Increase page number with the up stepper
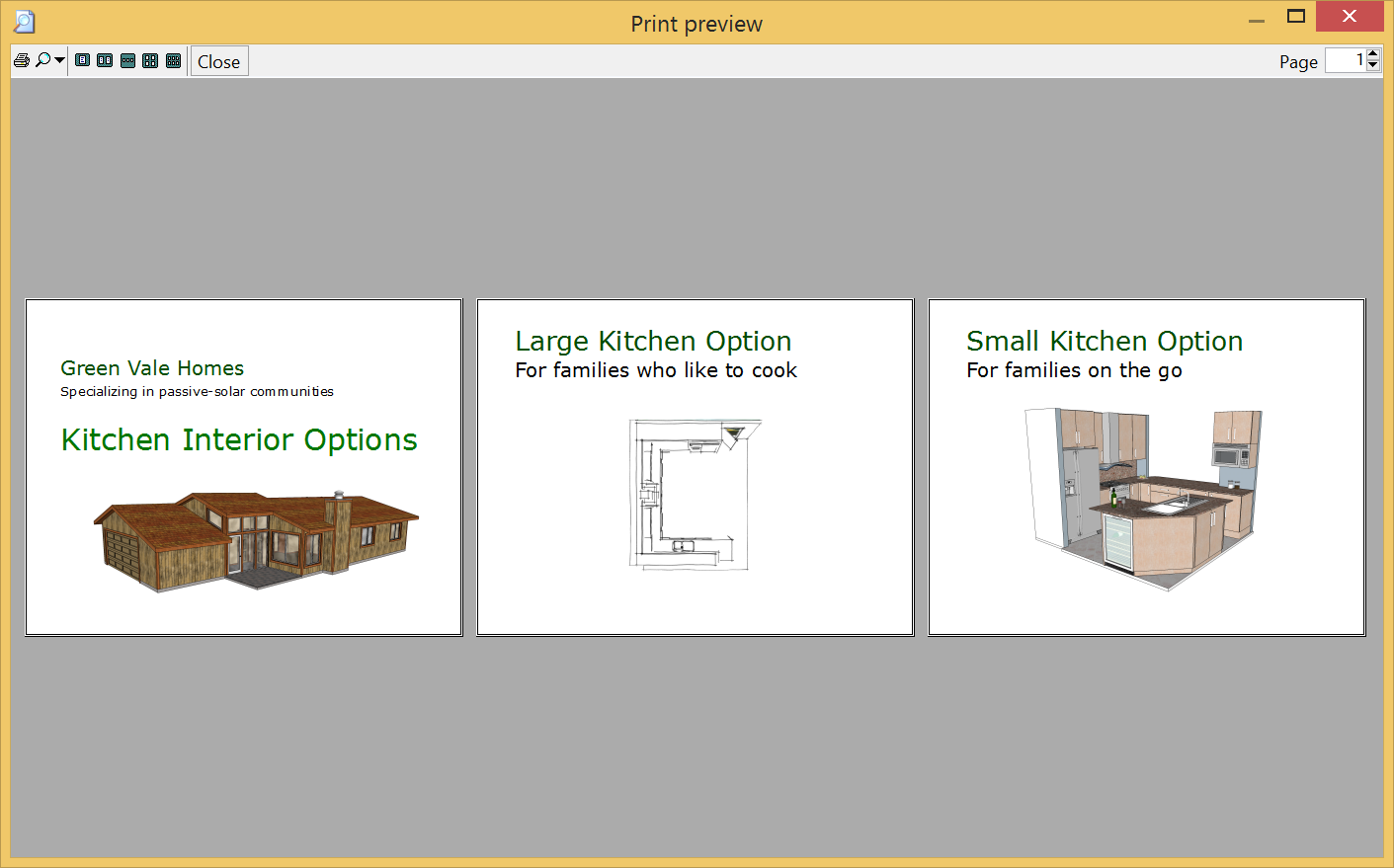The width and height of the screenshot is (1394, 868). 1373,54
